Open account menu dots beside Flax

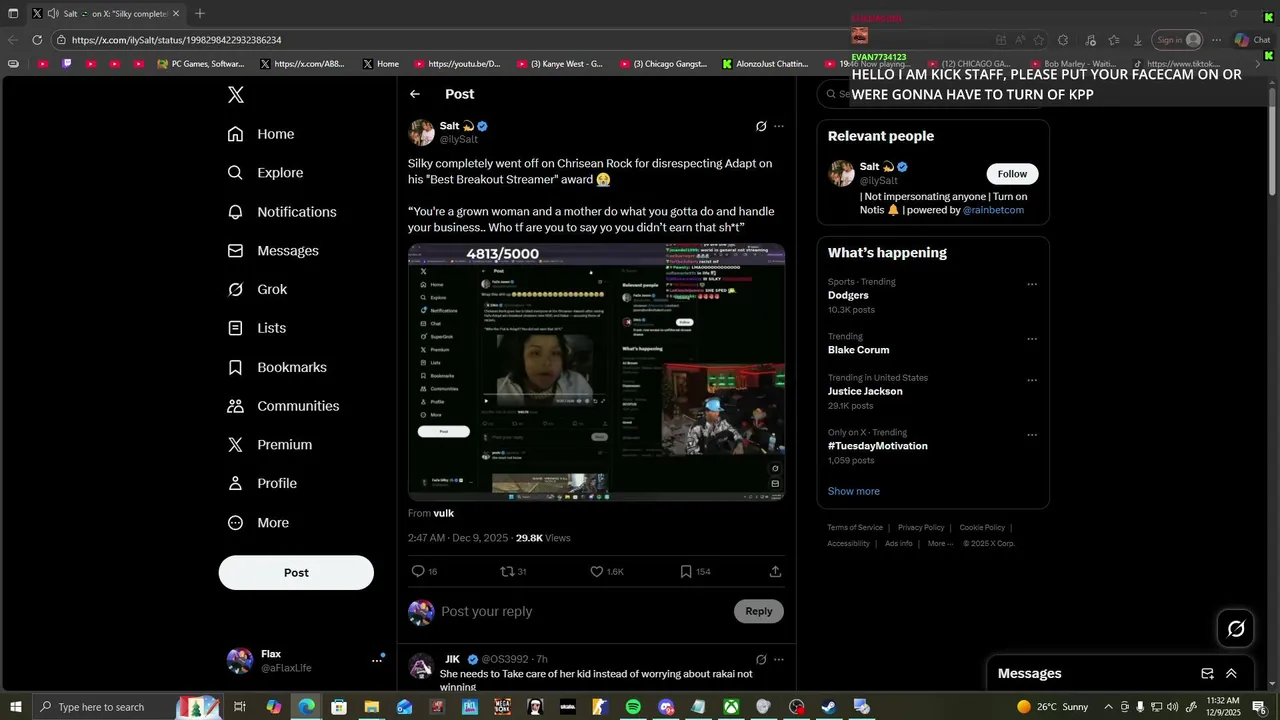tap(377, 660)
